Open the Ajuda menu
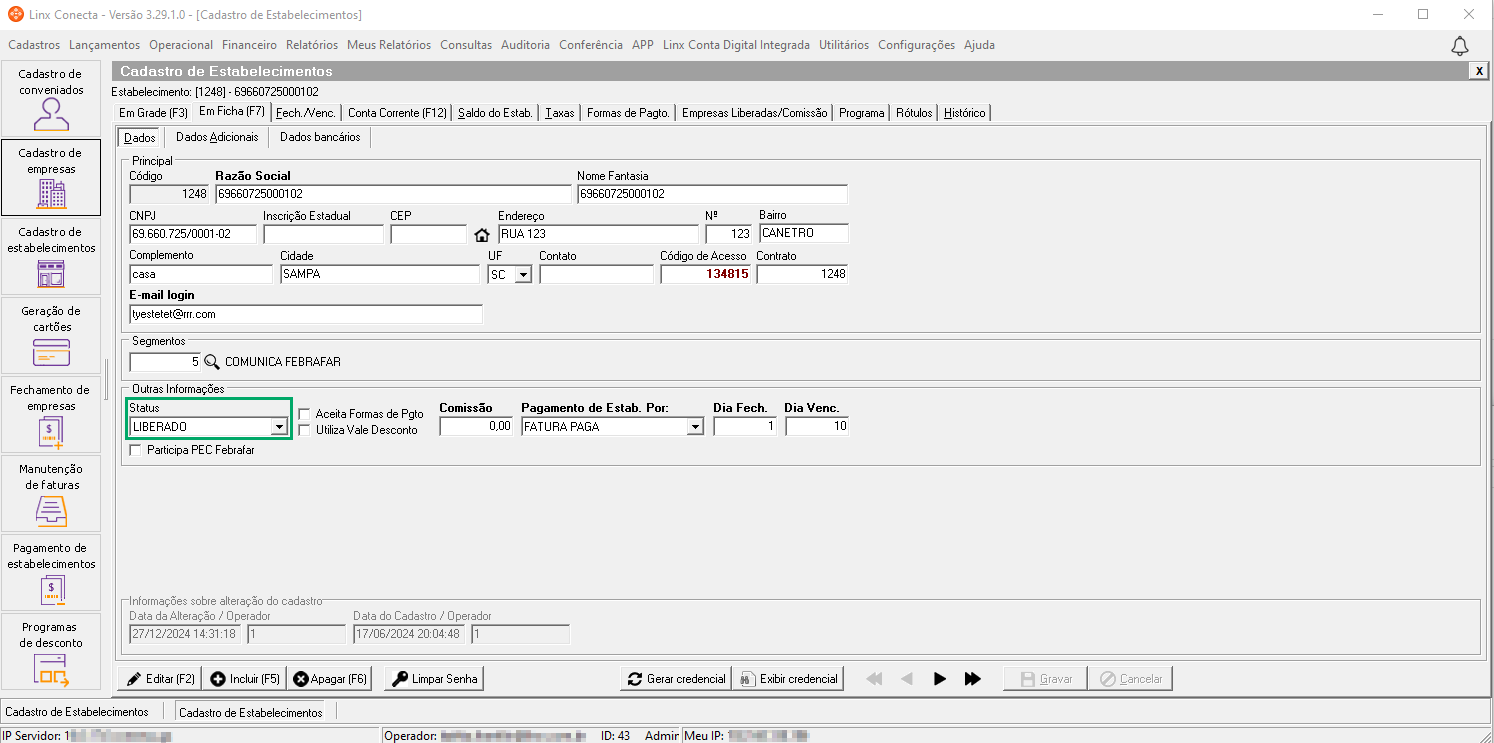 click(x=979, y=45)
